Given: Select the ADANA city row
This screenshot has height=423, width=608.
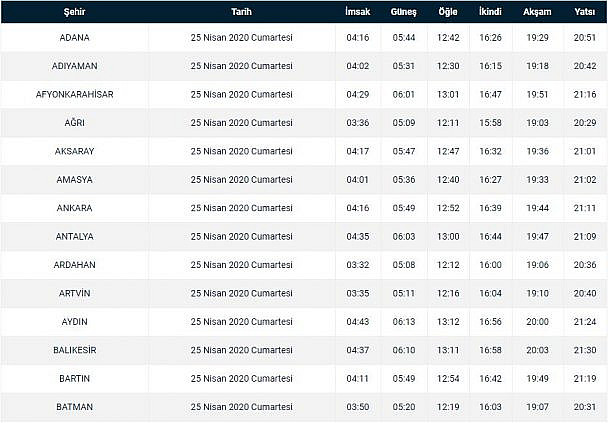Looking at the screenshot, I should click(74, 38).
